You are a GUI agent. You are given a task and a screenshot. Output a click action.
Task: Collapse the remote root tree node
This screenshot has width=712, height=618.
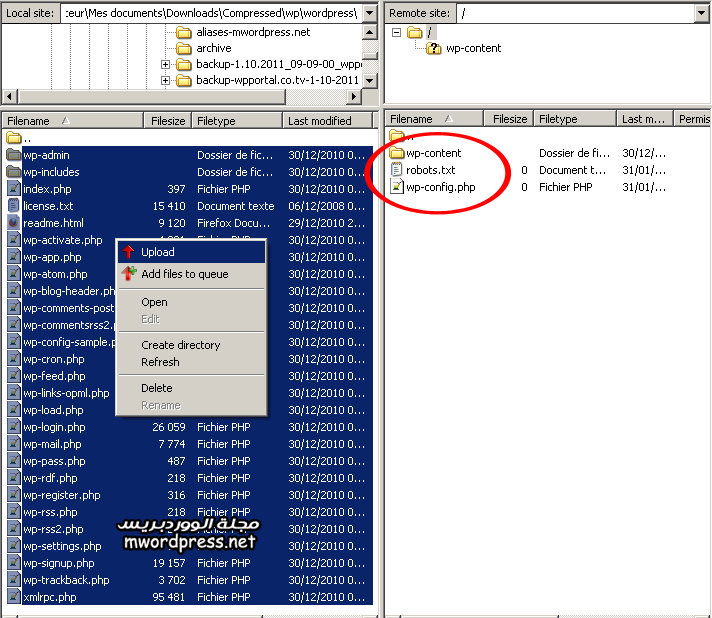tap(396, 32)
